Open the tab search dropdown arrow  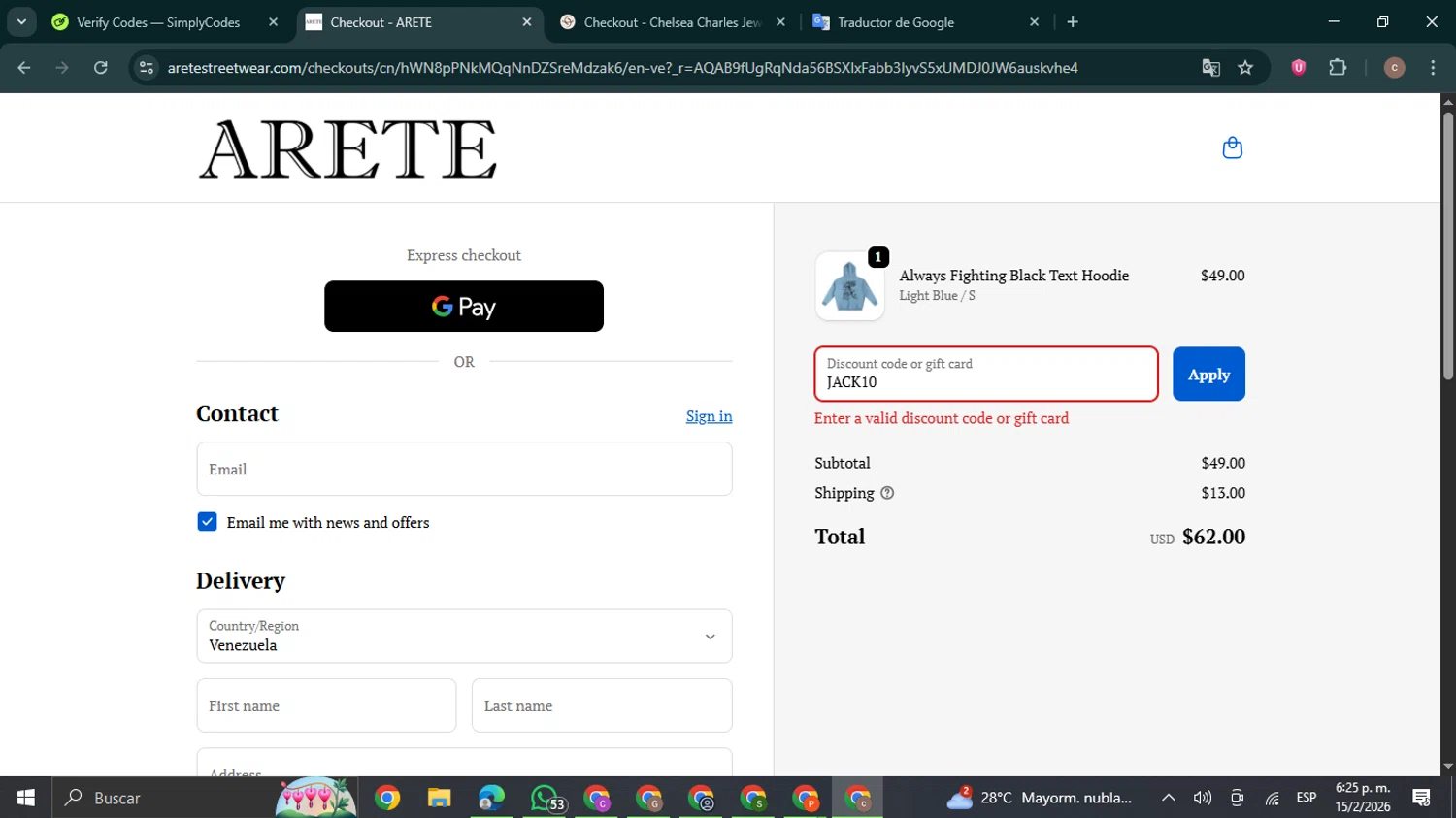pos(21,21)
